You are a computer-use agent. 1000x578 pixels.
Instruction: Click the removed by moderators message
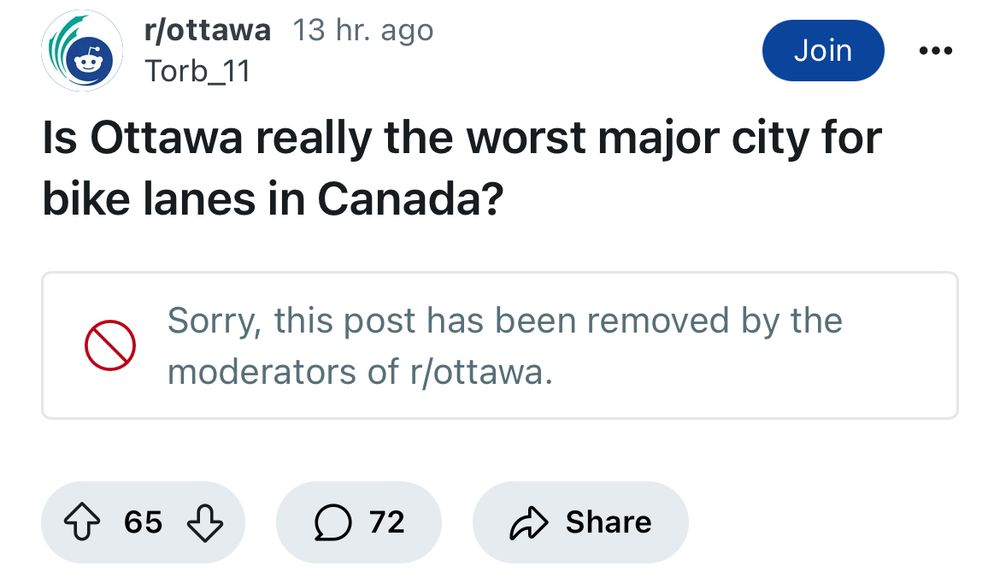click(x=505, y=346)
